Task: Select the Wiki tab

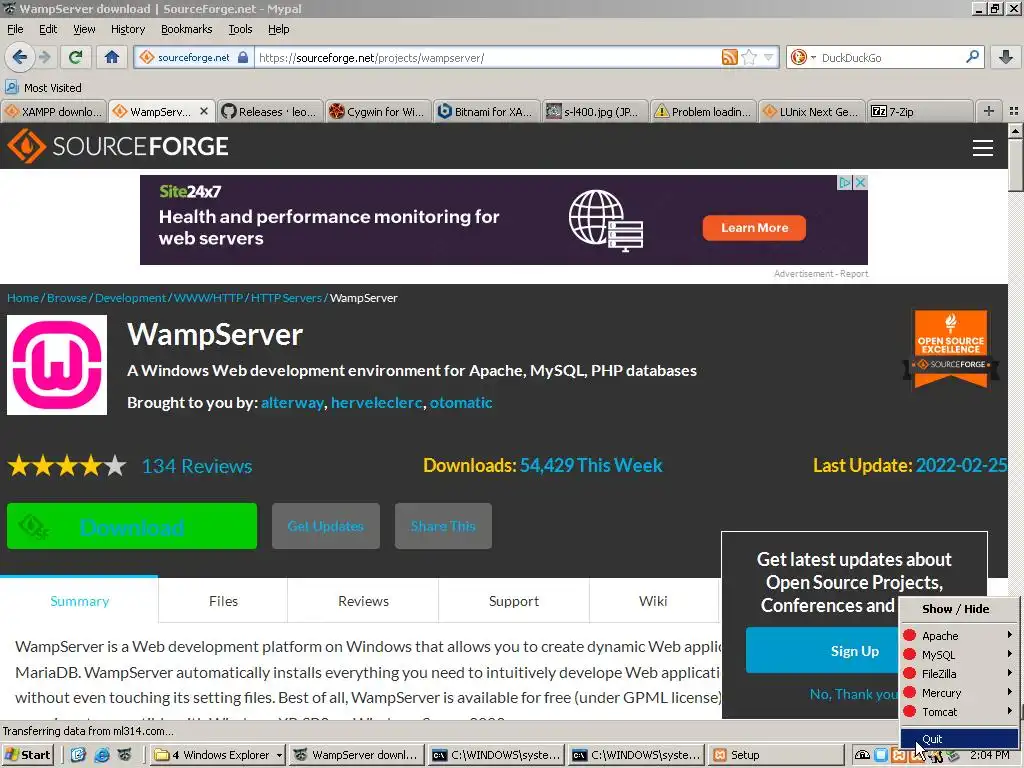Action: (x=653, y=601)
